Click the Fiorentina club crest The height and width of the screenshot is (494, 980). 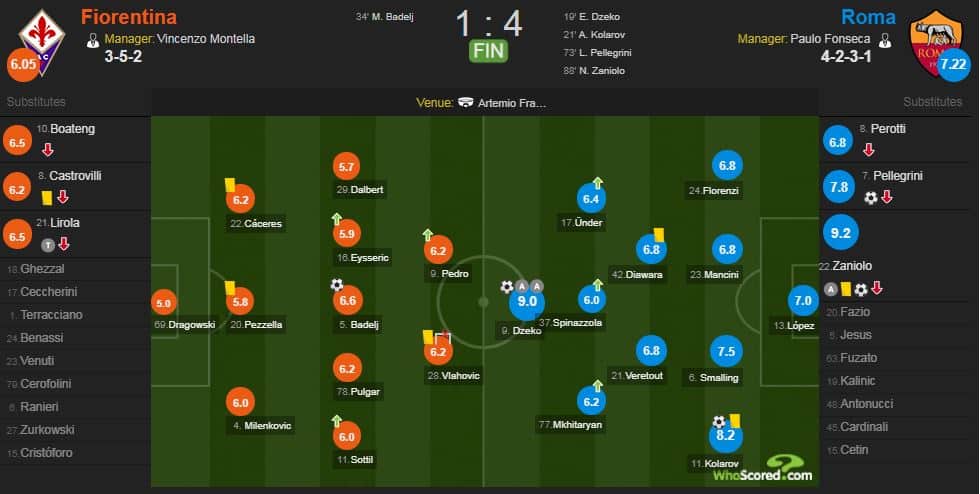pyautogui.click(x=41, y=41)
